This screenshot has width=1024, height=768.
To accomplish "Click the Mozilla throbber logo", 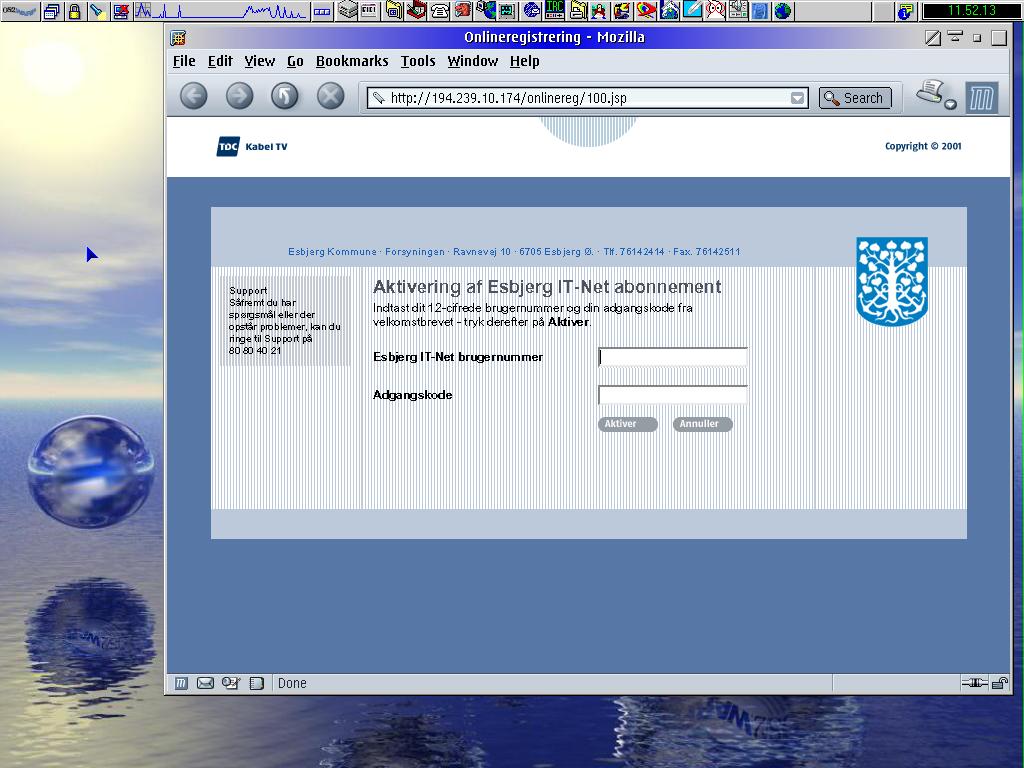I will (981, 97).
